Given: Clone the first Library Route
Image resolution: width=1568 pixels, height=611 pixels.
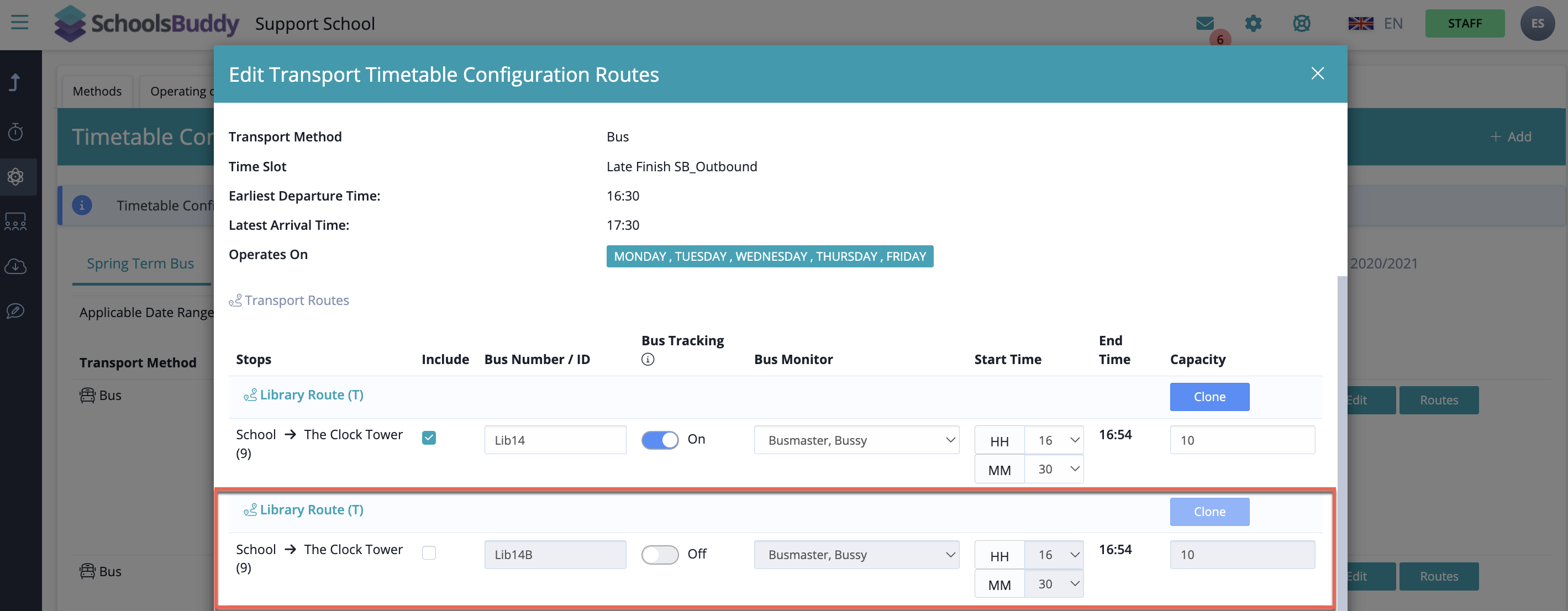Looking at the screenshot, I should tap(1209, 397).
